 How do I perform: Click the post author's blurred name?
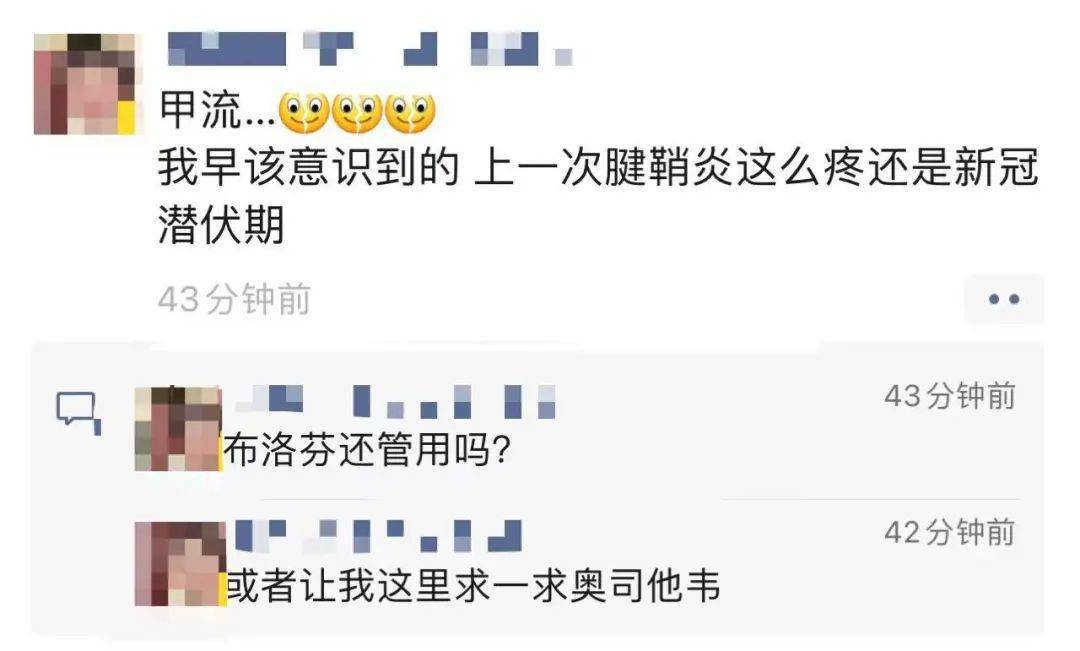[371, 49]
